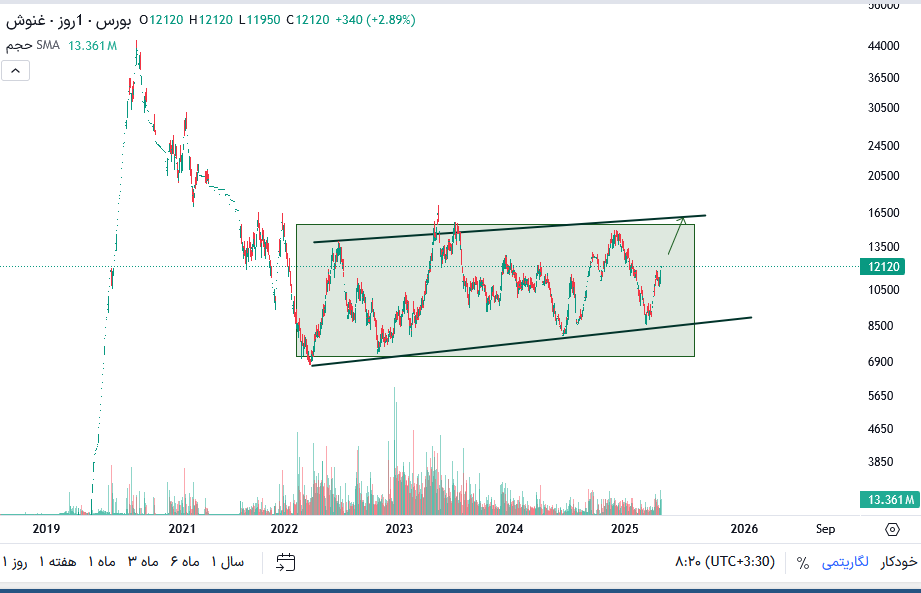Click price axis label 36500
Image resolution: width=921 pixels, height=593 pixels.
point(883,78)
